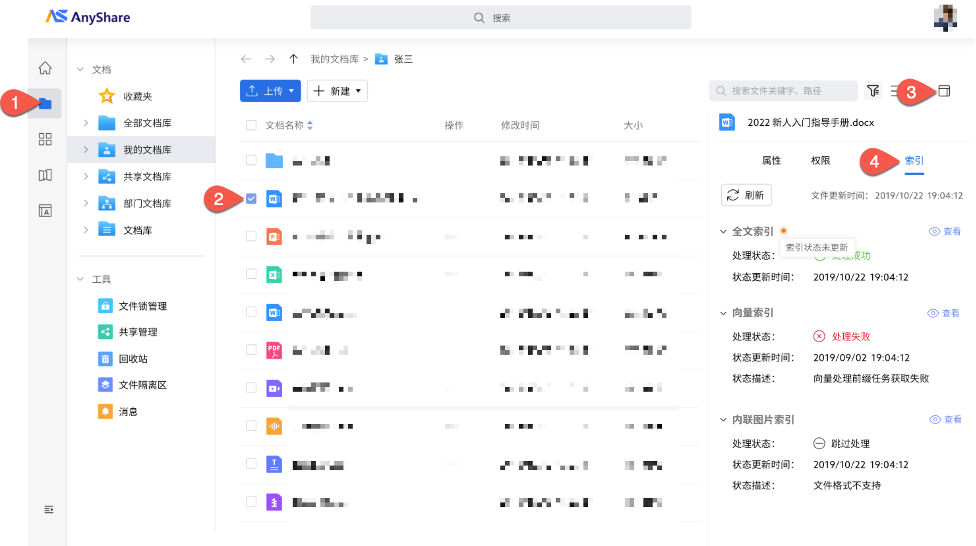
Task: Click 查看 link for 全文索引
Action: click(945, 231)
